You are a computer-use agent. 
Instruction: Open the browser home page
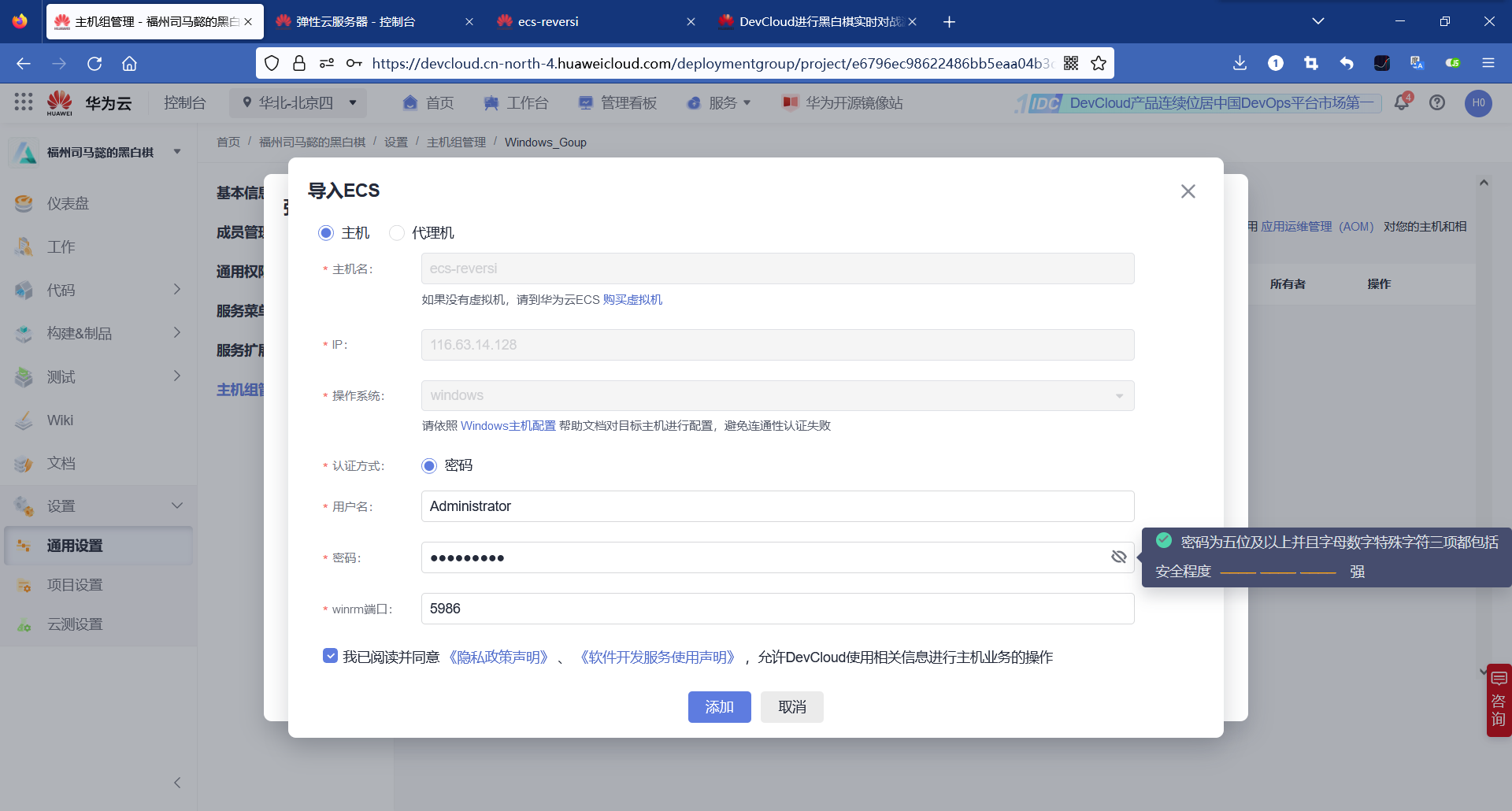pyautogui.click(x=129, y=64)
